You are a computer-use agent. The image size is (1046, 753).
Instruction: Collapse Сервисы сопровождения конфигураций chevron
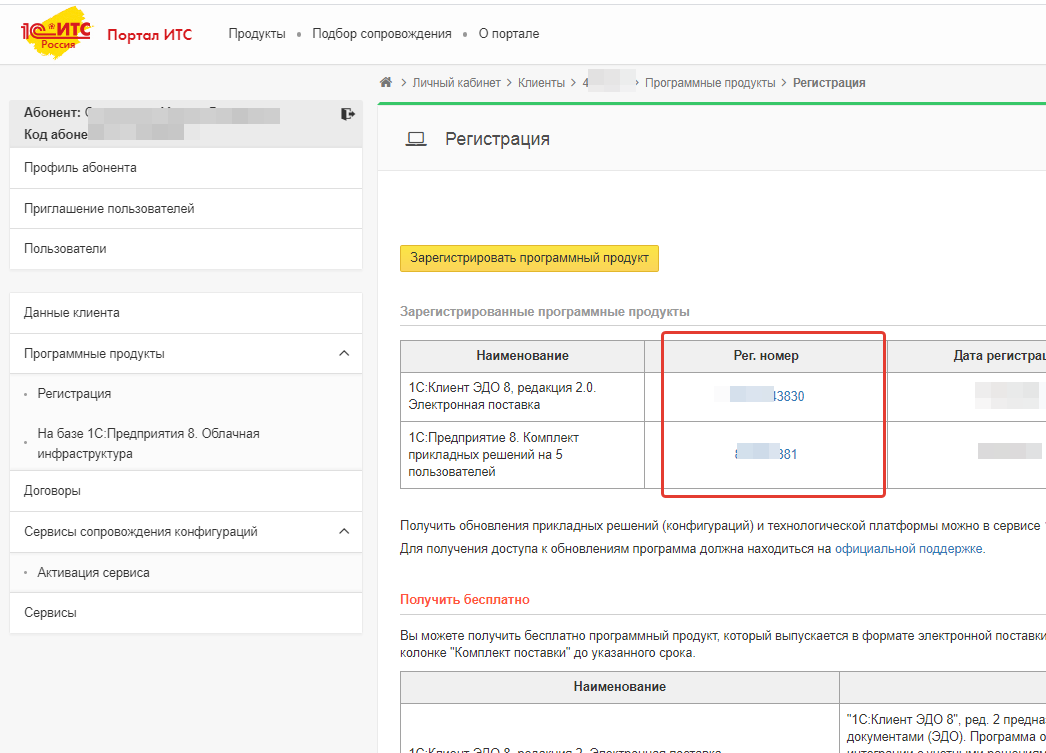344,532
